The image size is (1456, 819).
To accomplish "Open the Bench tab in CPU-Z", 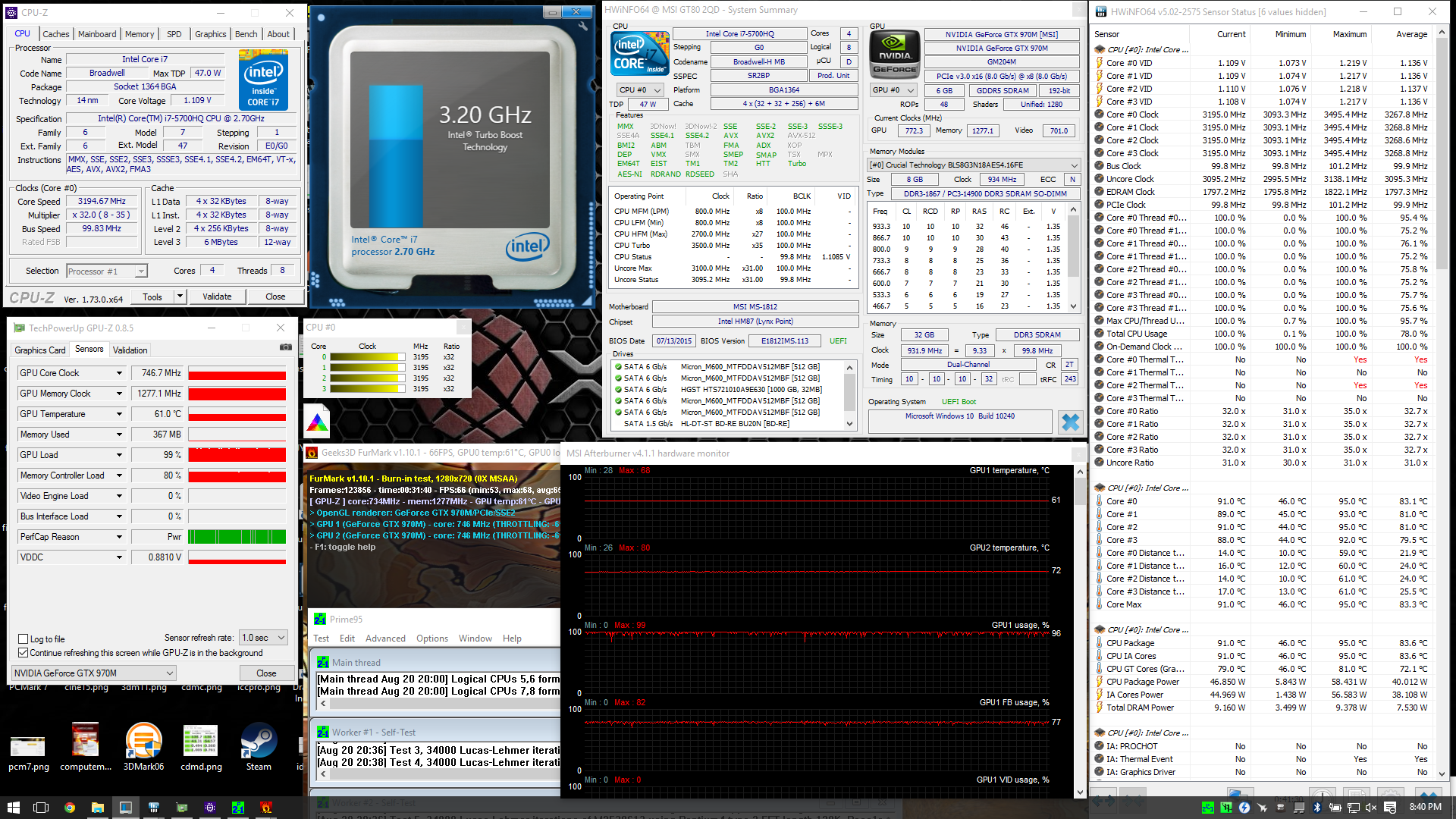I will click(246, 34).
